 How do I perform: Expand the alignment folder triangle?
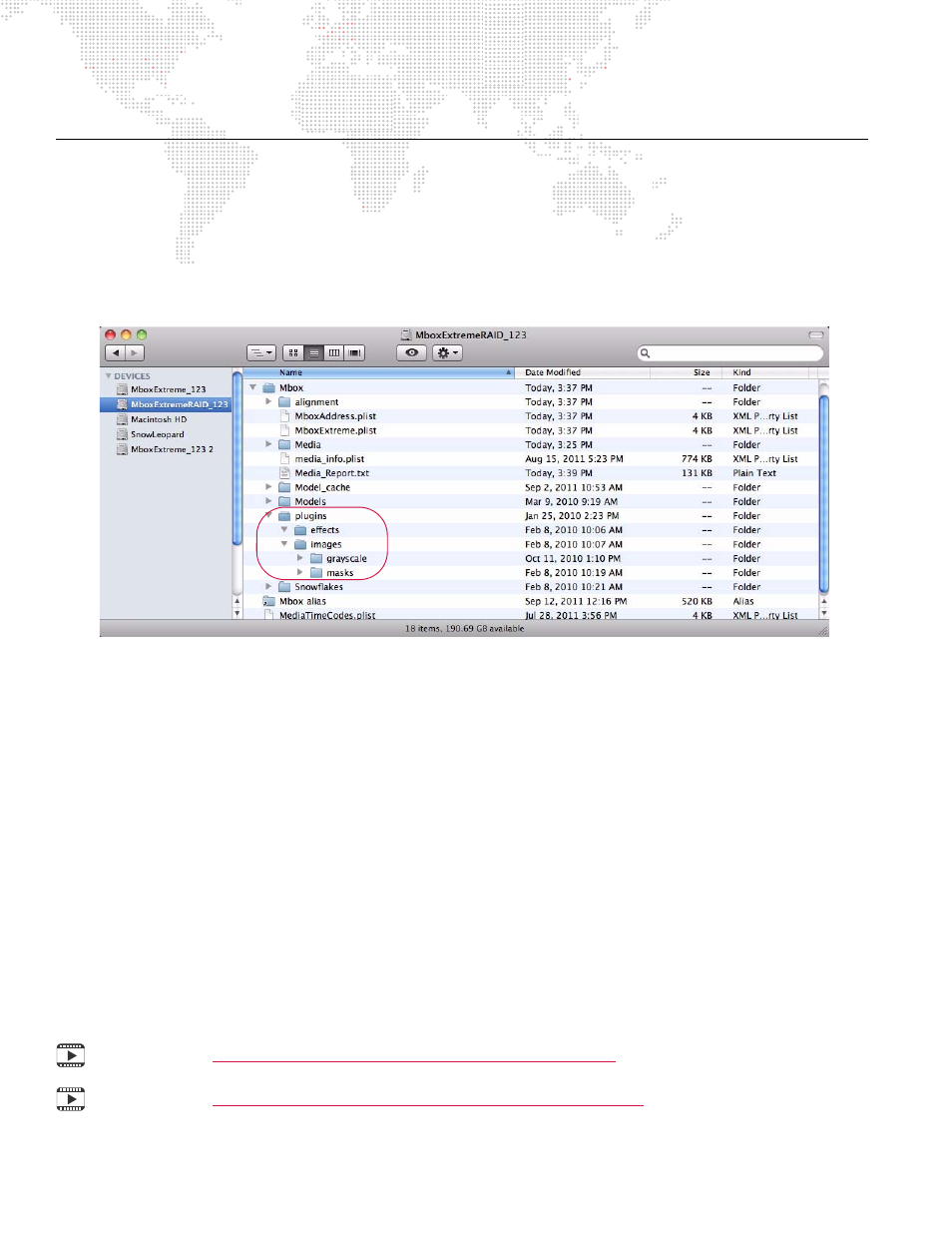tap(268, 401)
